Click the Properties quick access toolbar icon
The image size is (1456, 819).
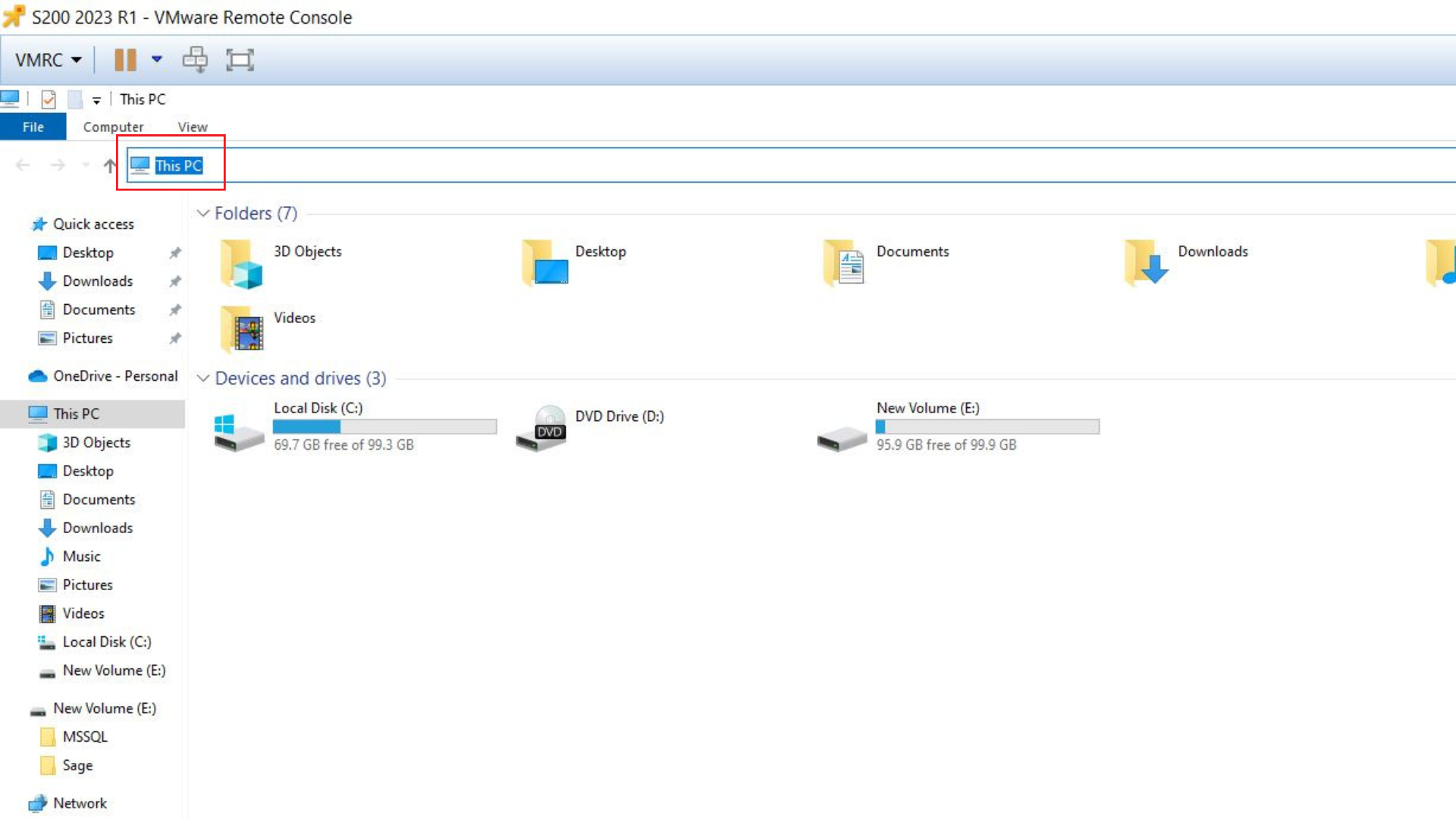click(49, 99)
